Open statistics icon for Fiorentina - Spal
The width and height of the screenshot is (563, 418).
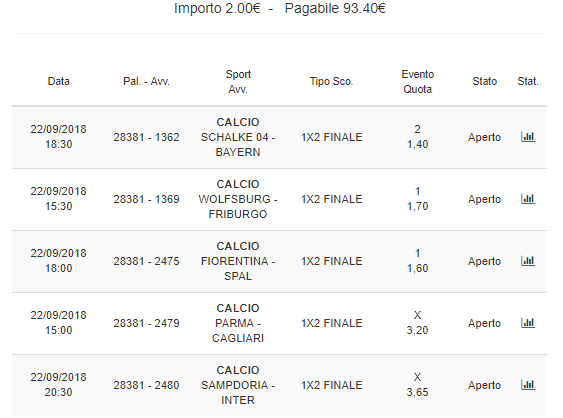point(528,261)
